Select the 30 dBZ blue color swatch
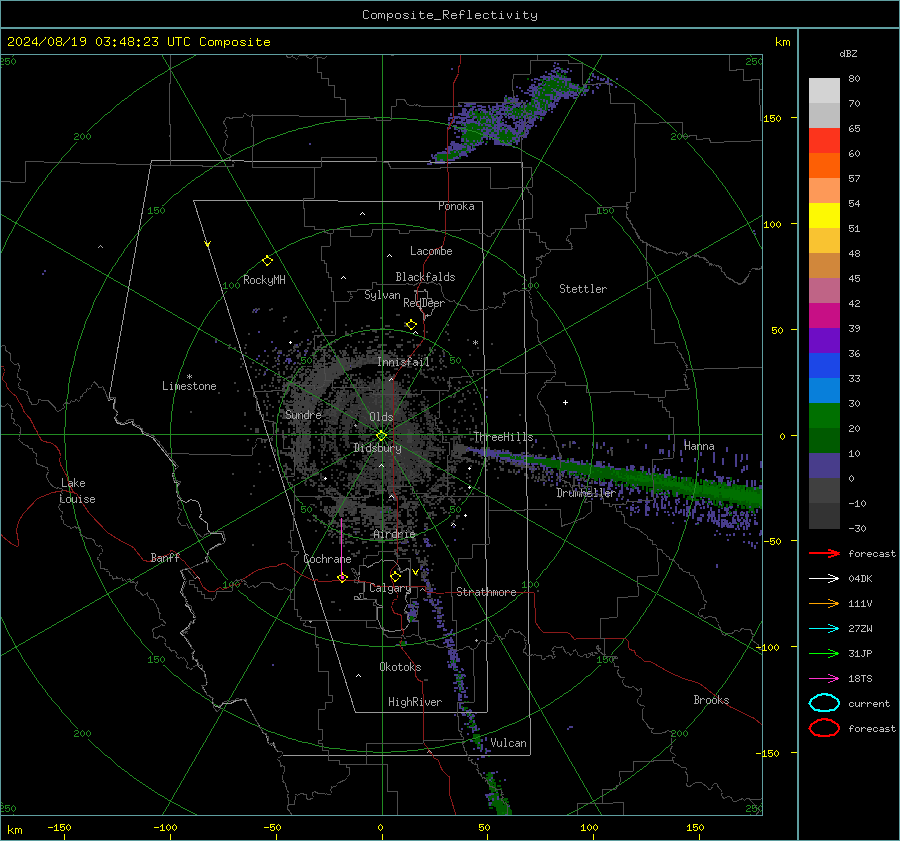The height and width of the screenshot is (841, 900). click(x=824, y=390)
